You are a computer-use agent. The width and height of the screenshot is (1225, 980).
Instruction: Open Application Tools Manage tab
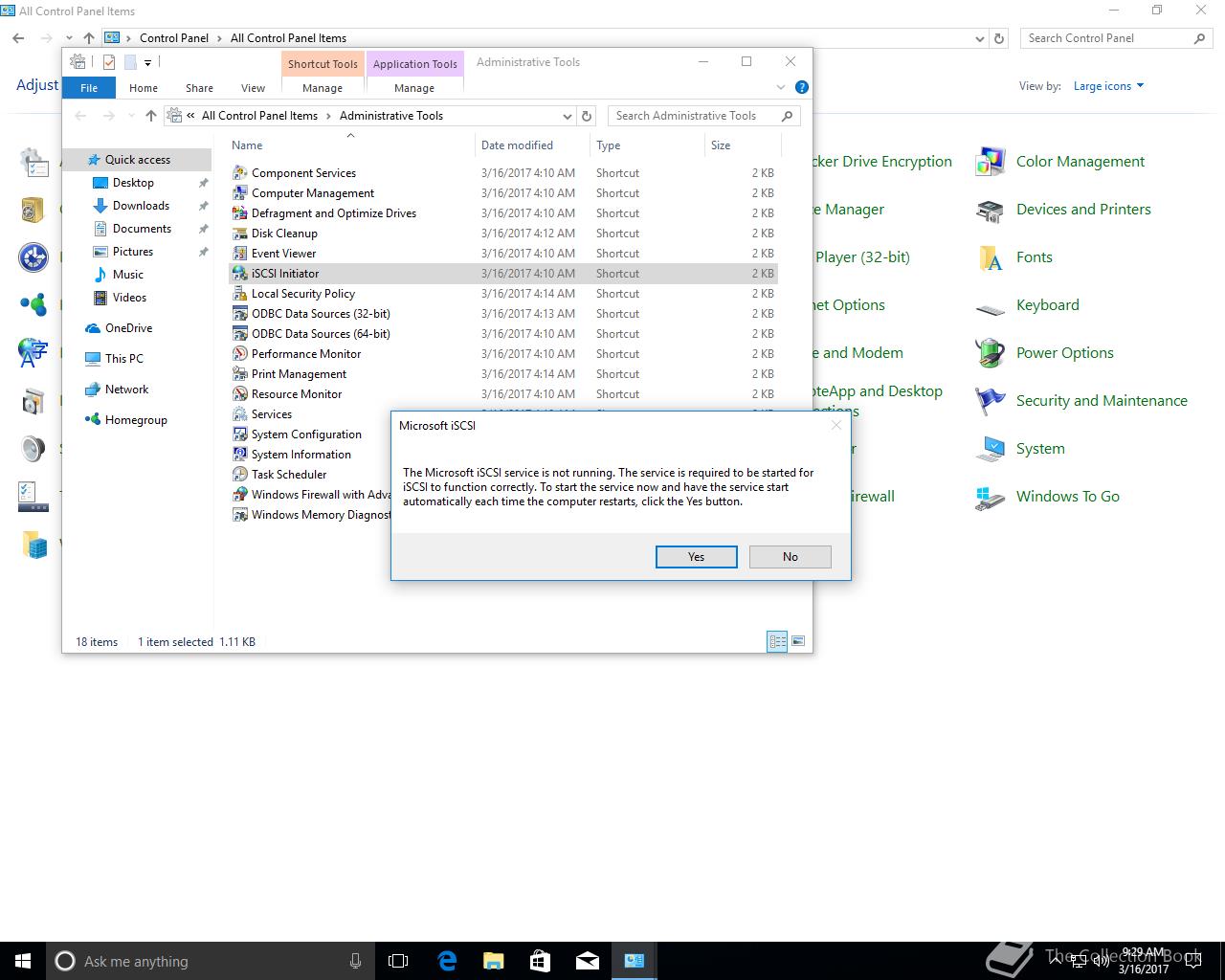point(414,88)
